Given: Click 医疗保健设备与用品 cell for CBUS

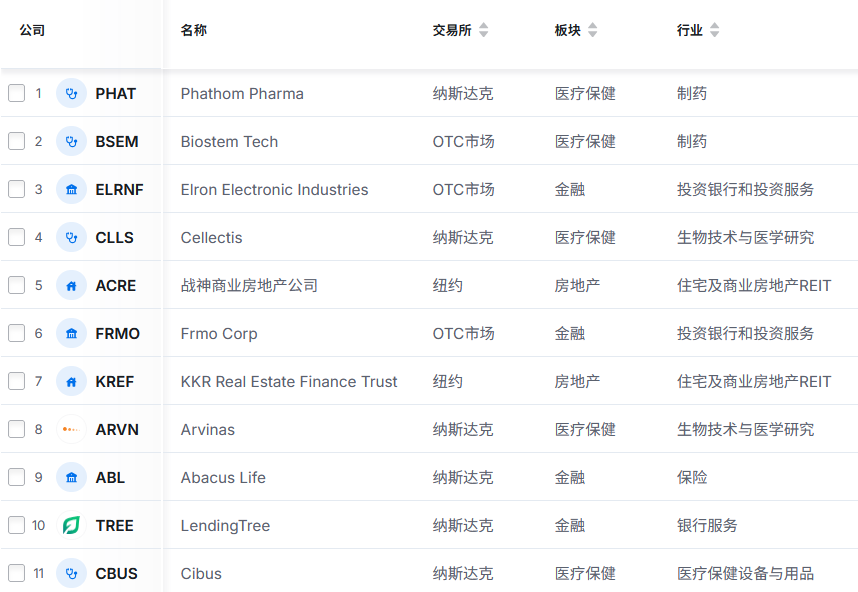Looking at the screenshot, I should (x=745, y=573).
